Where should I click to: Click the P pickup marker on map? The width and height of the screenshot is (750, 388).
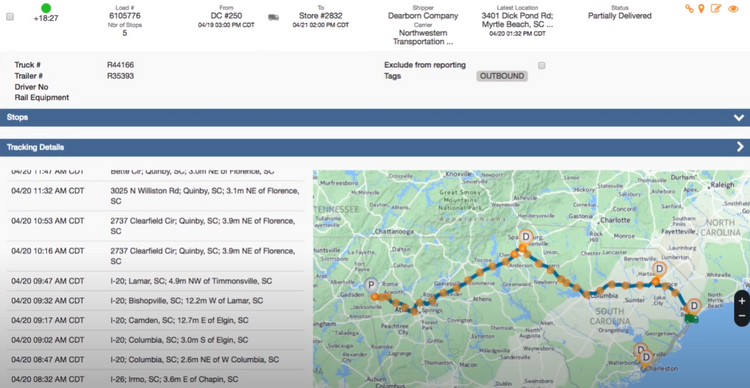371,286
